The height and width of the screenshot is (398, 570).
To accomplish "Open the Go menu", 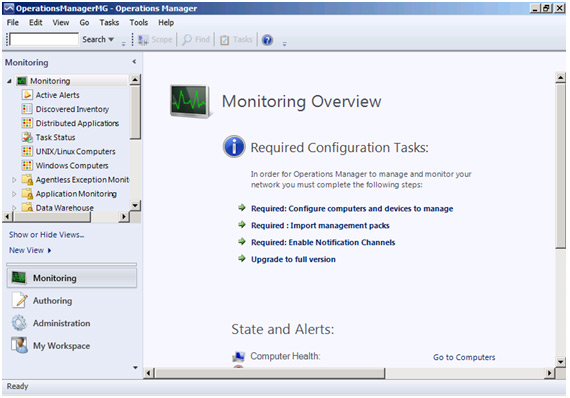I will point(84,23).
